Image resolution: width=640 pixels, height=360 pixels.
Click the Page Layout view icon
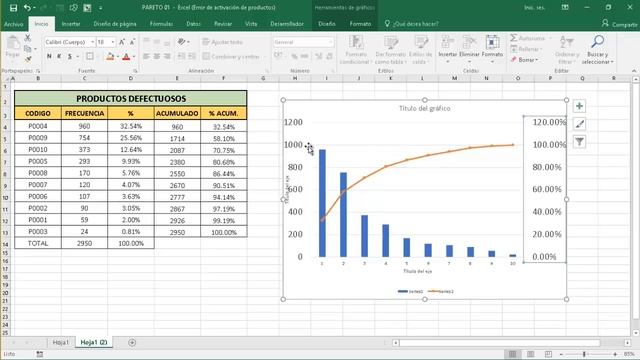pos(531,354)
